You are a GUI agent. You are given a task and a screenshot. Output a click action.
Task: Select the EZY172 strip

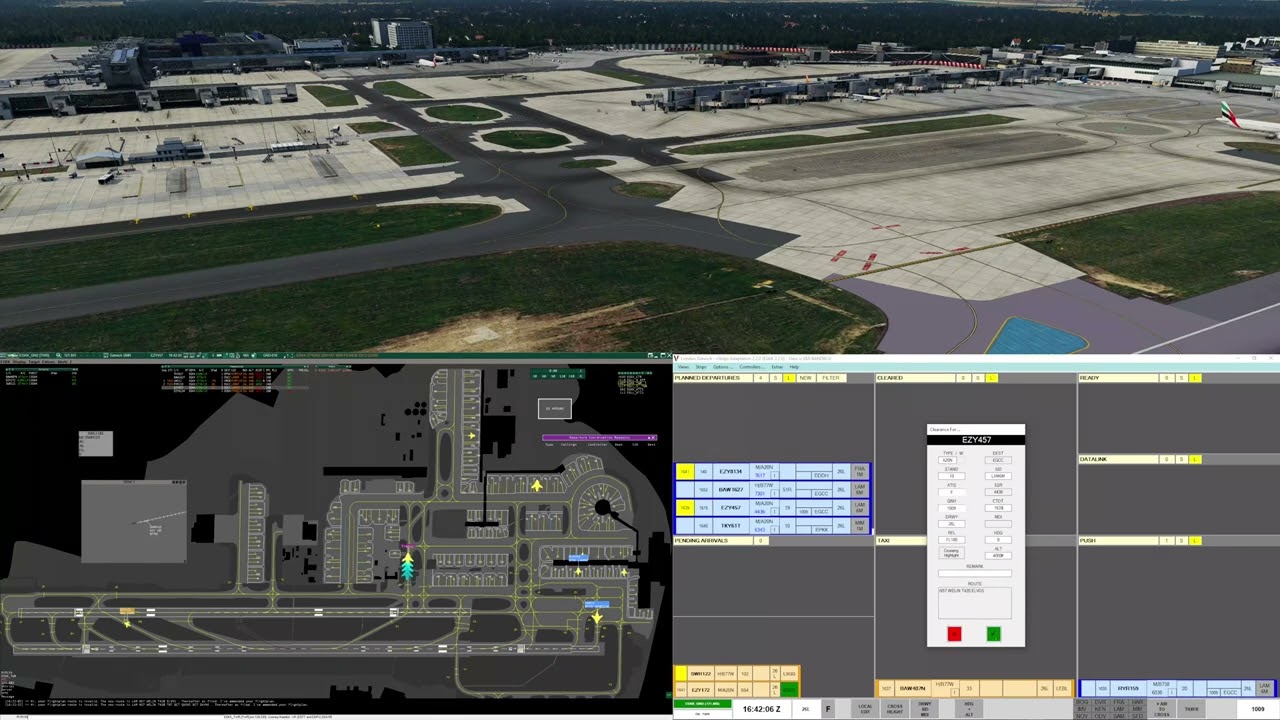[736, 690]
